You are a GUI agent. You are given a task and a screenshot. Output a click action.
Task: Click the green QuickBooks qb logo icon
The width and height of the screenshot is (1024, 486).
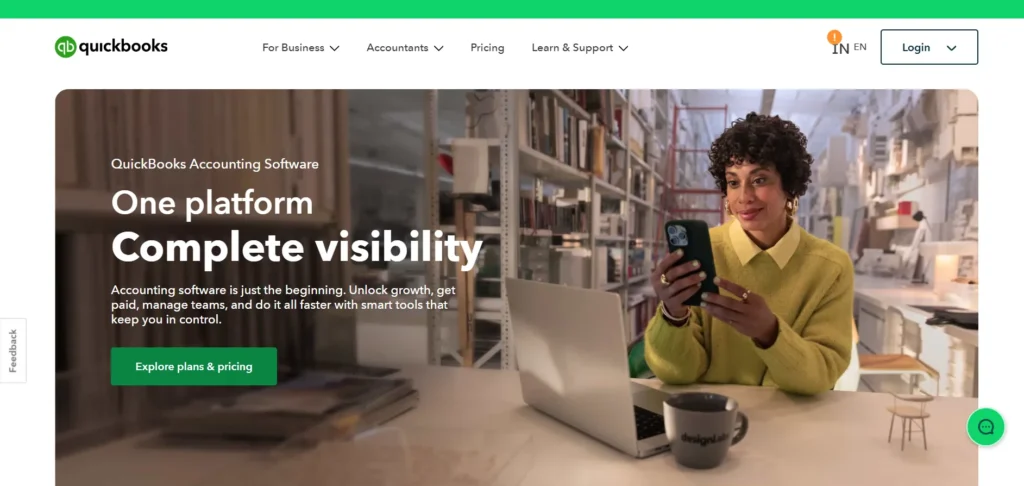tap(65, 47)
